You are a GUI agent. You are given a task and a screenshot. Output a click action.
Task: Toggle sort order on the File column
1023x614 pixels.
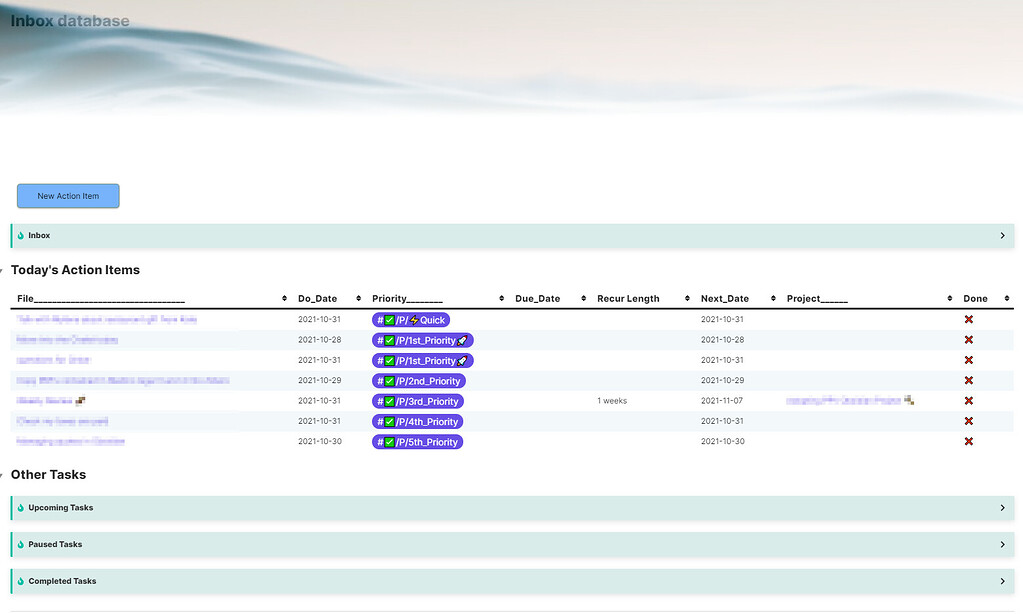[283, 297]
